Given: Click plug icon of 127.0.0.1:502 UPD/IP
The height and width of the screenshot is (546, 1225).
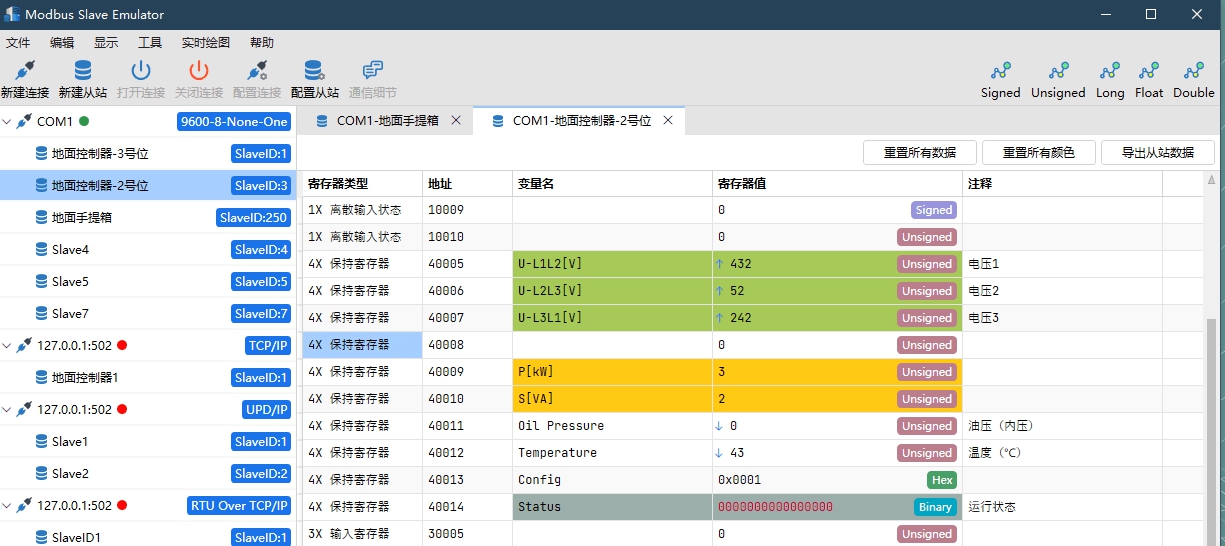Looking at the screenshot, I should coord(24,409).
